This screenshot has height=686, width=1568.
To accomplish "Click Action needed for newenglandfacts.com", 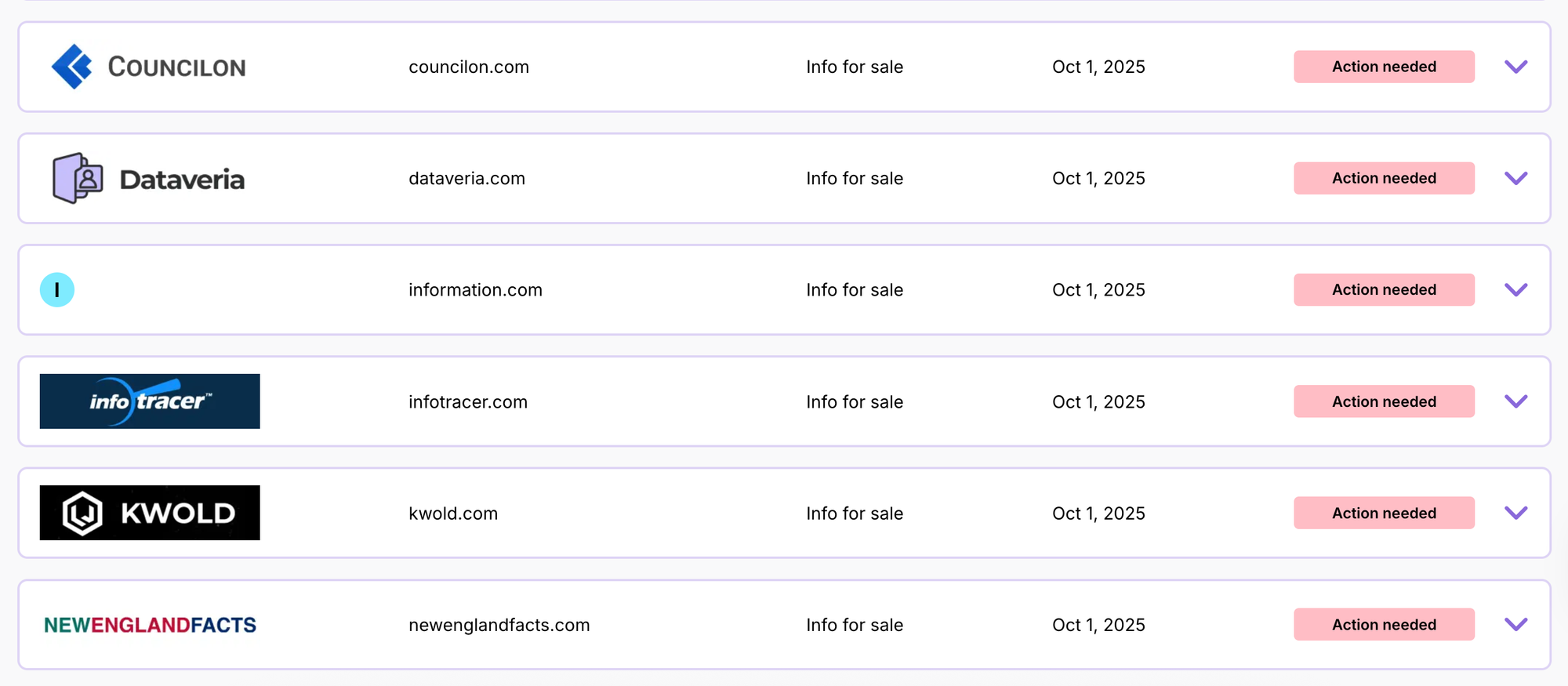I will tap(1384, 625).
